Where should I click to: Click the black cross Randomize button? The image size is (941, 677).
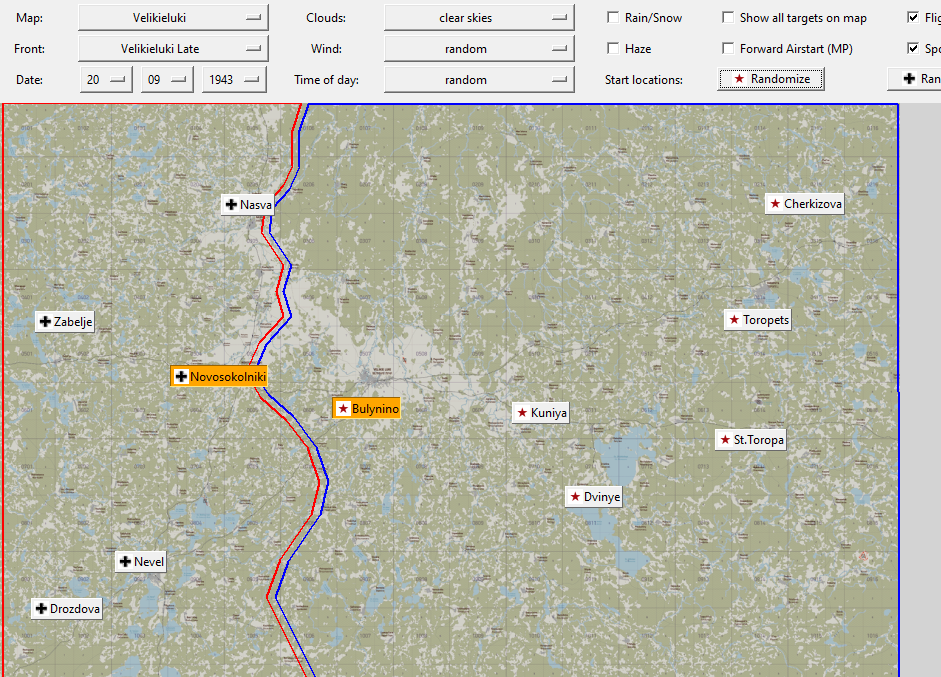(915, 79)
